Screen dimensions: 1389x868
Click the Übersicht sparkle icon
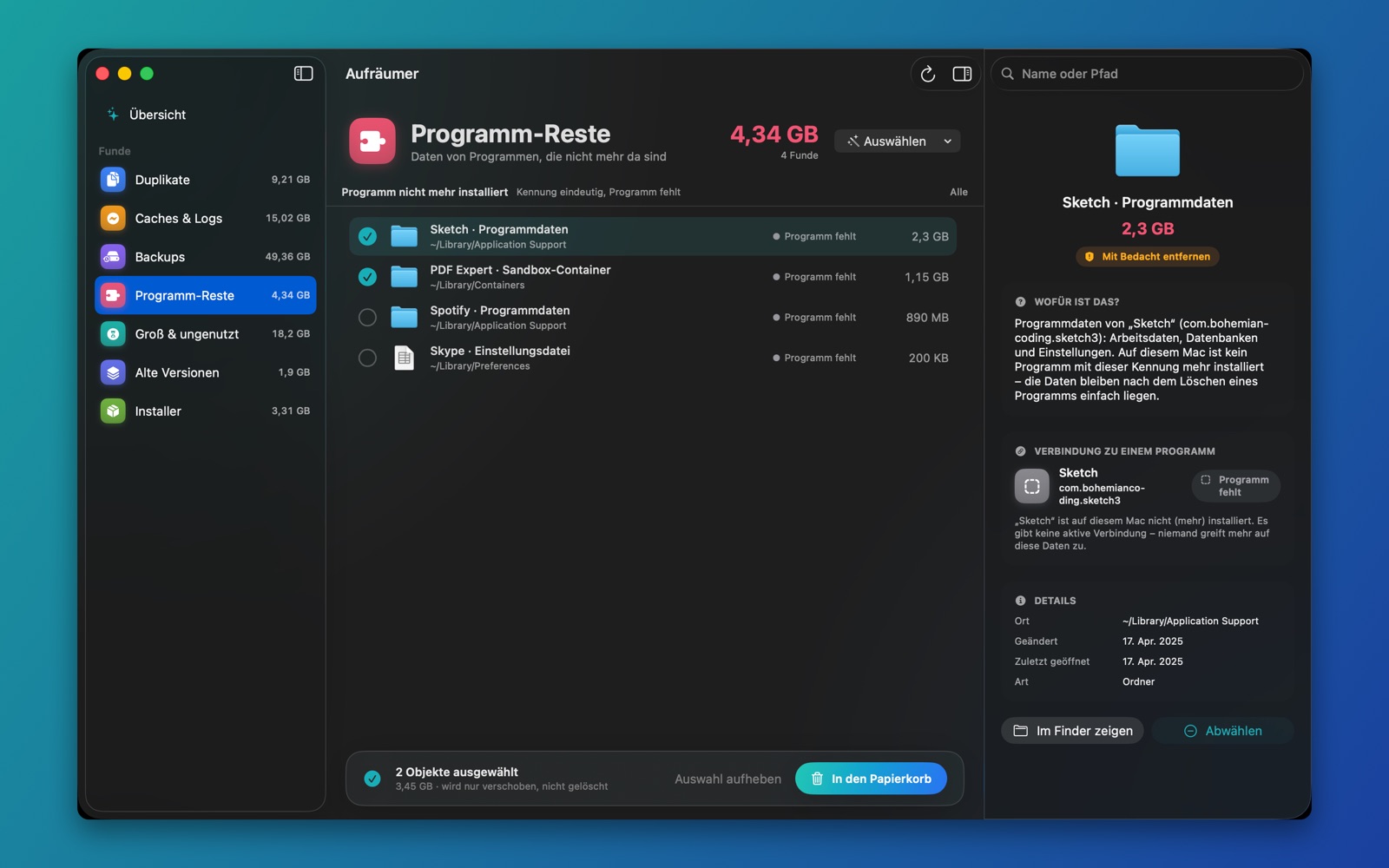tap(113, 115)
